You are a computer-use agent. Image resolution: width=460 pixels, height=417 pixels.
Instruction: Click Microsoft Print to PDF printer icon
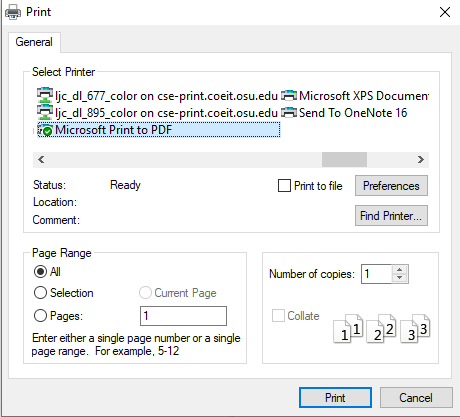tap(45, 130)
